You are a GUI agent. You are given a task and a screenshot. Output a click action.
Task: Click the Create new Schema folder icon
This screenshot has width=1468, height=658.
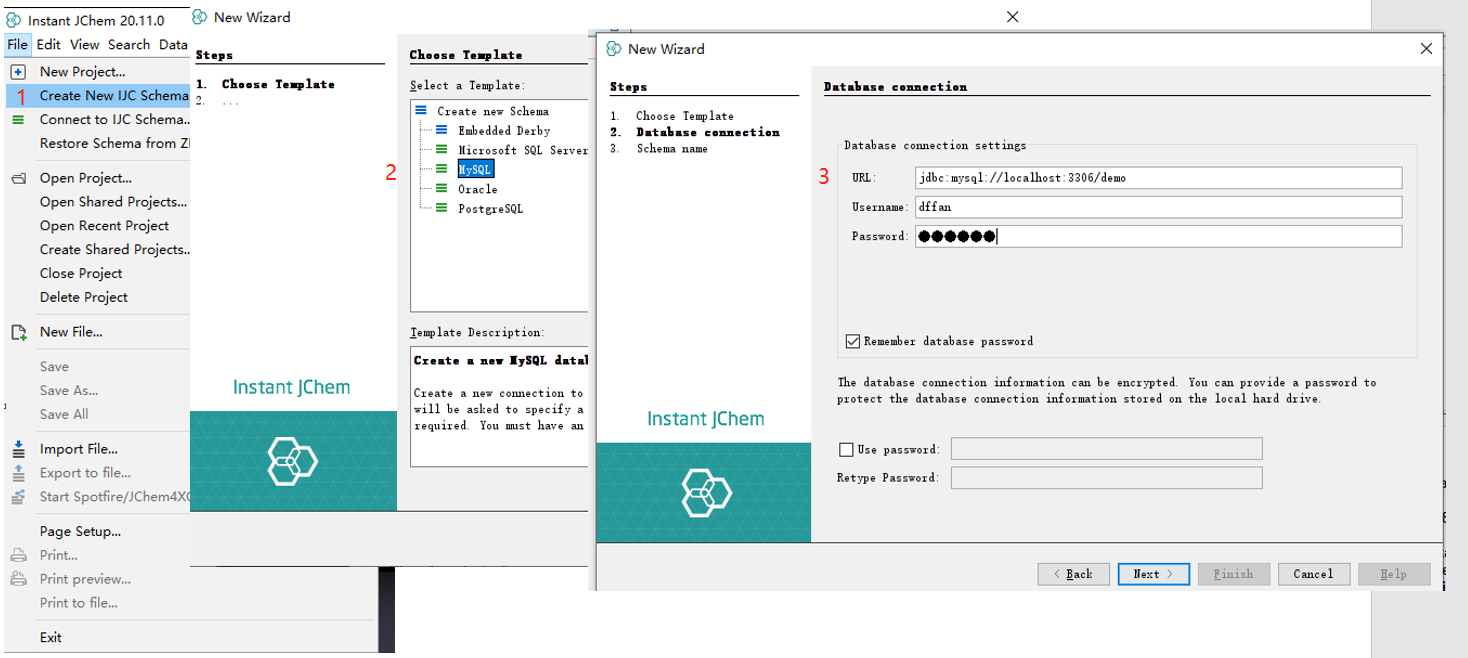pos(421,111)
